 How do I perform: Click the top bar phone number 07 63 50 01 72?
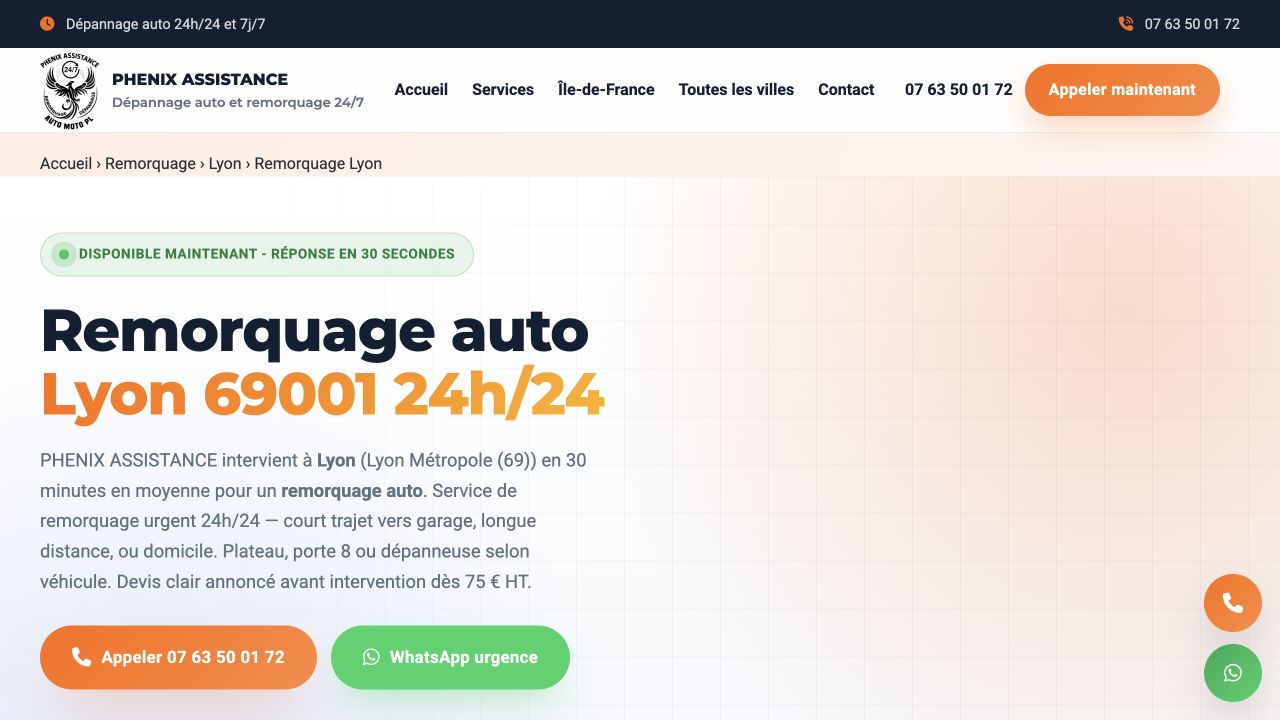[x=1192, y=24]
